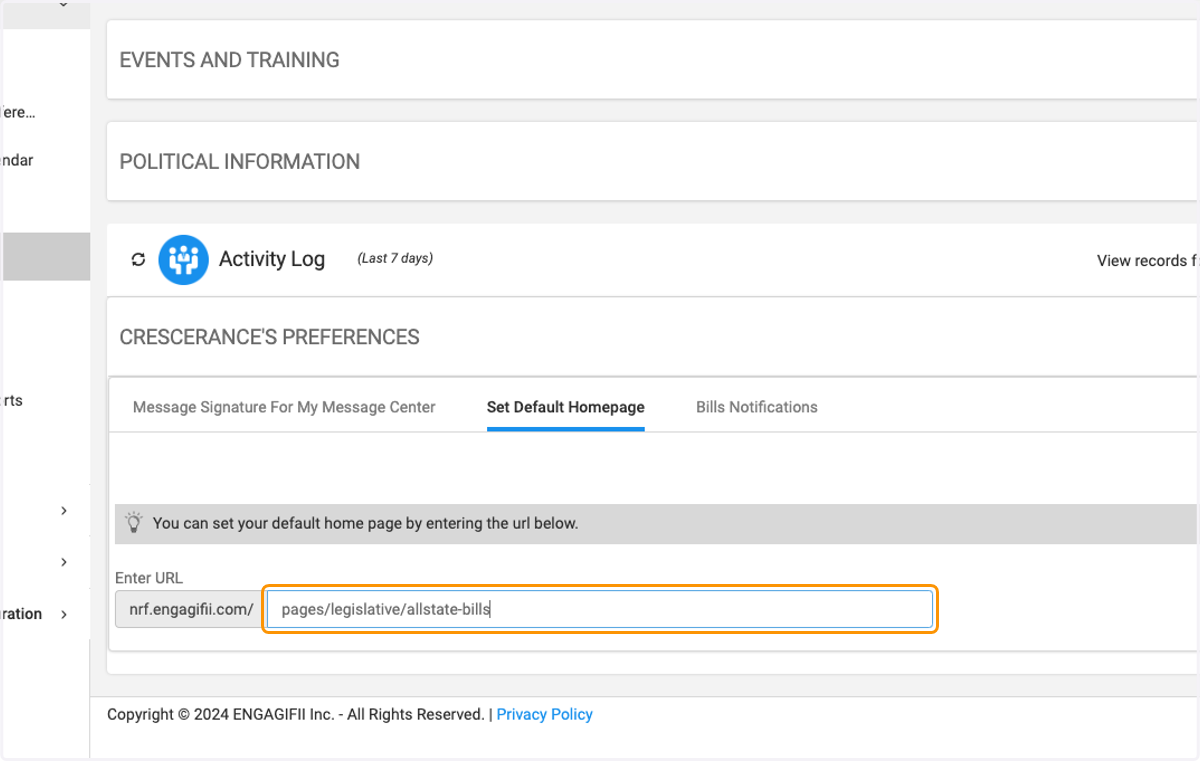Viewport: 1200px width, 761px height.
Task: Focus the Enter URL text field
Action: tap(600, 609)
